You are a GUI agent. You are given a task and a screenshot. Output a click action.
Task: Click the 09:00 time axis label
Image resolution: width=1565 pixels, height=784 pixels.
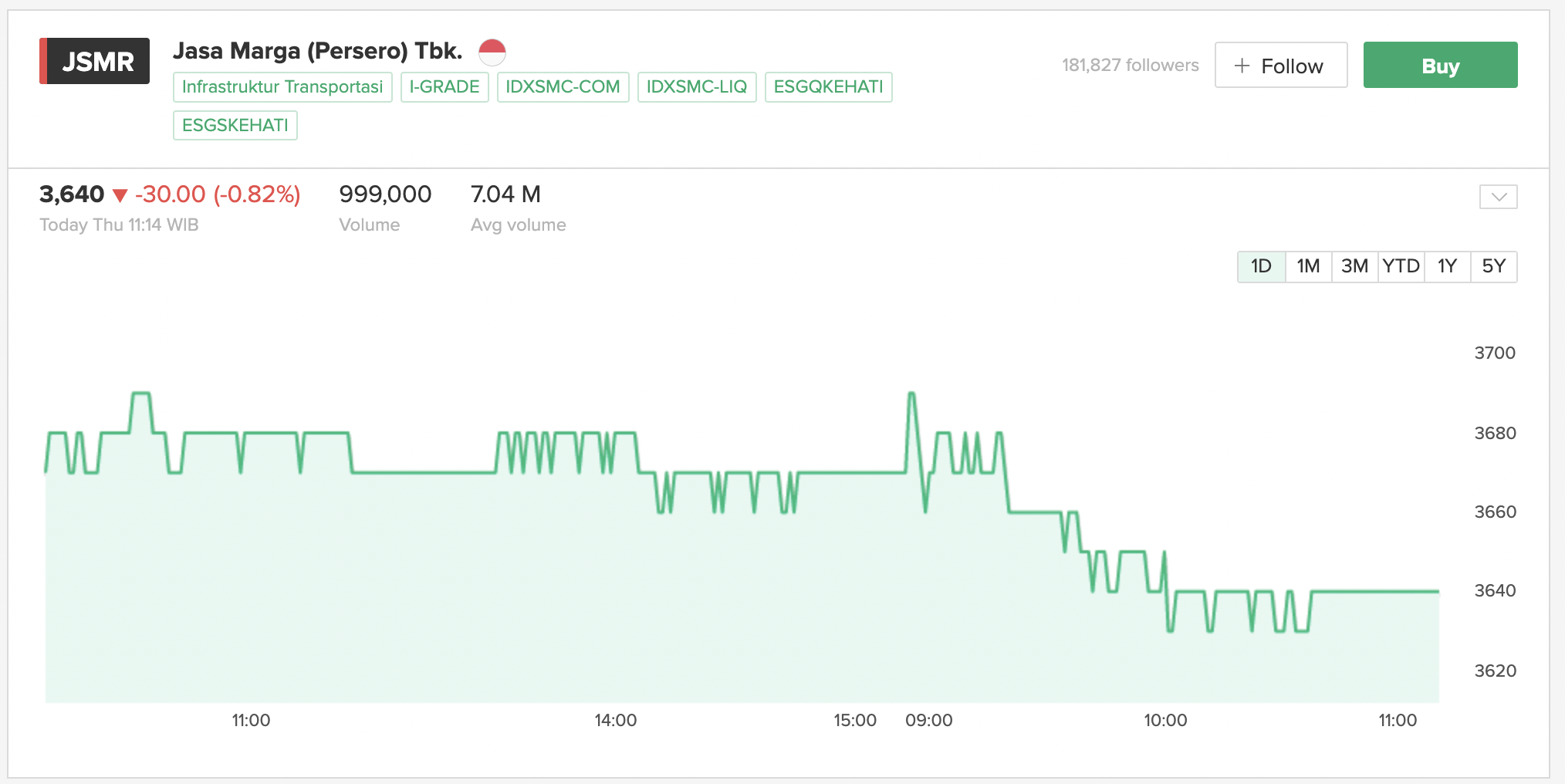point(929,721)
